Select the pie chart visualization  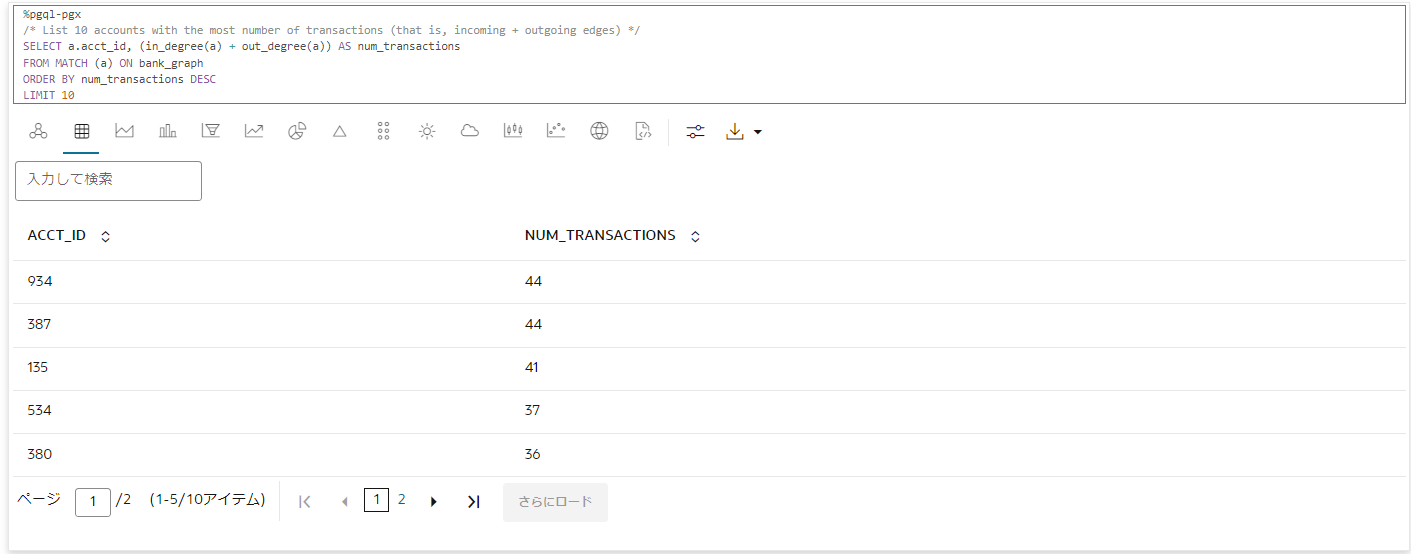tap(297, 131)
